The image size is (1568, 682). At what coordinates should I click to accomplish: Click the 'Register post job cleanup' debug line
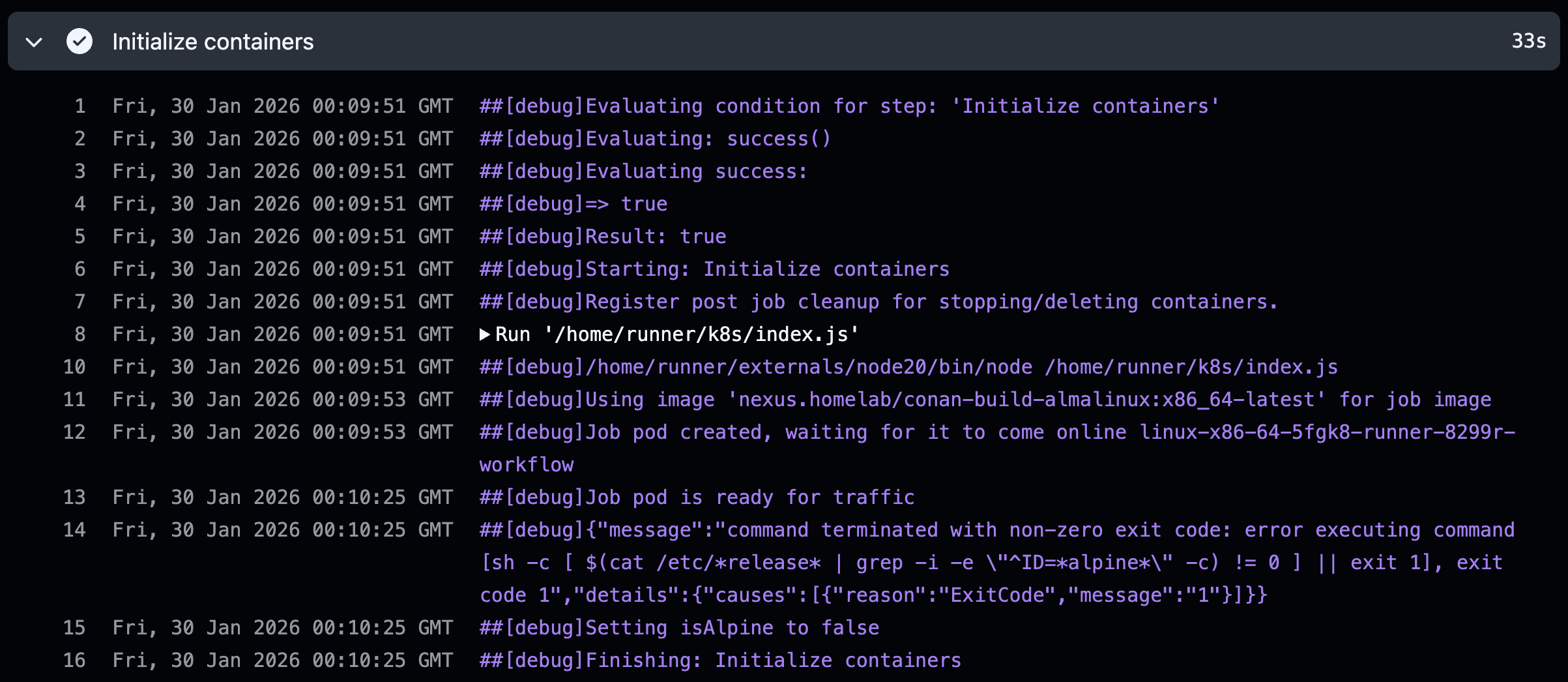pyautogui.click(x=878, y=302)
